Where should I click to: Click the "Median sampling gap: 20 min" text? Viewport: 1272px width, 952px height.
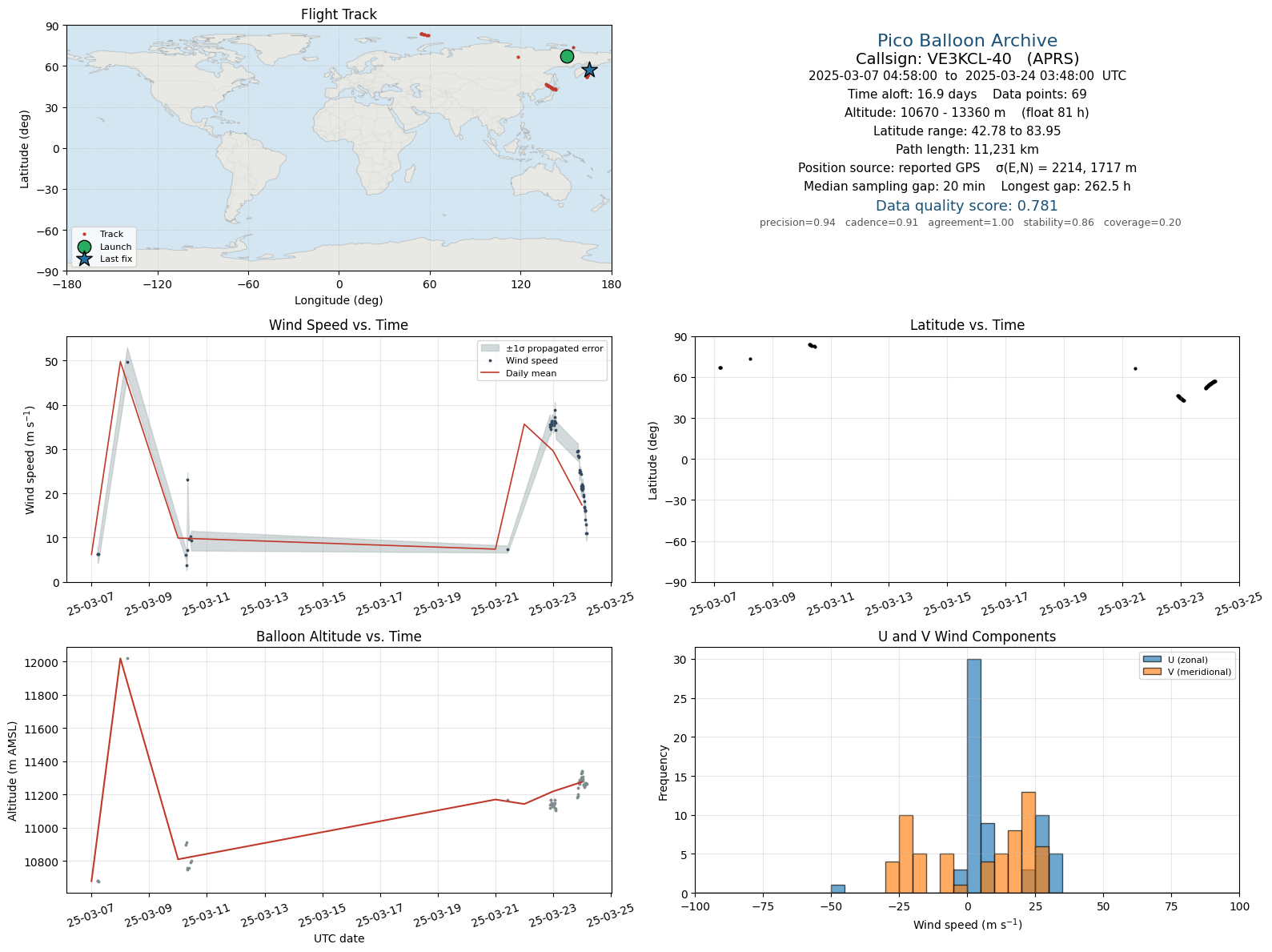point(894,187)
